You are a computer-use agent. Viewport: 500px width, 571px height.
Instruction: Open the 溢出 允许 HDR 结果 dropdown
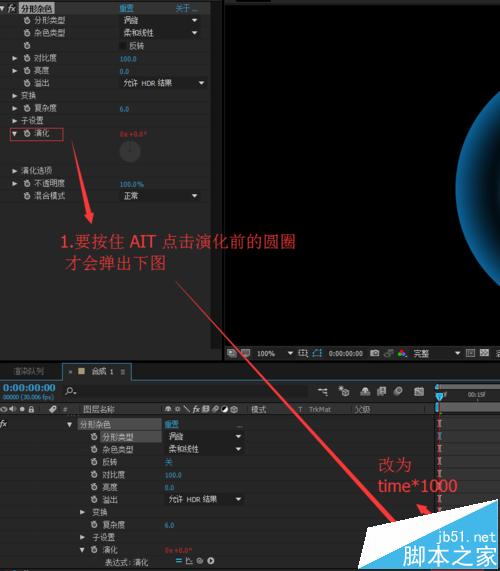pos(163,83)
